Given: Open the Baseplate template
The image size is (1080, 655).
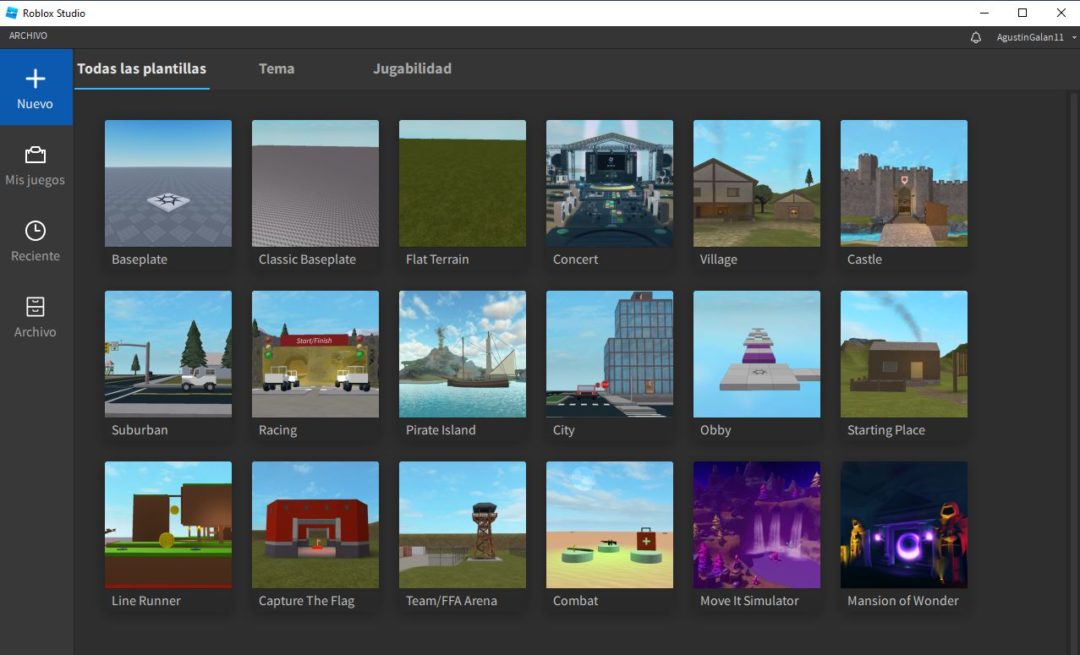Looking at the screenshot, I should 167,183.
